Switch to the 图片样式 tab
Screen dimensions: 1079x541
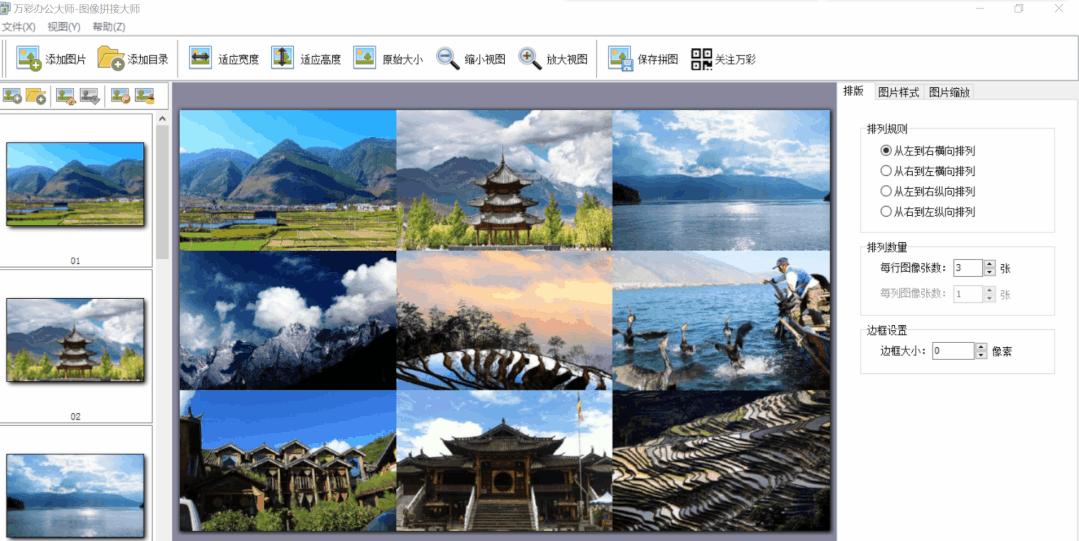[x=898, y=92]
